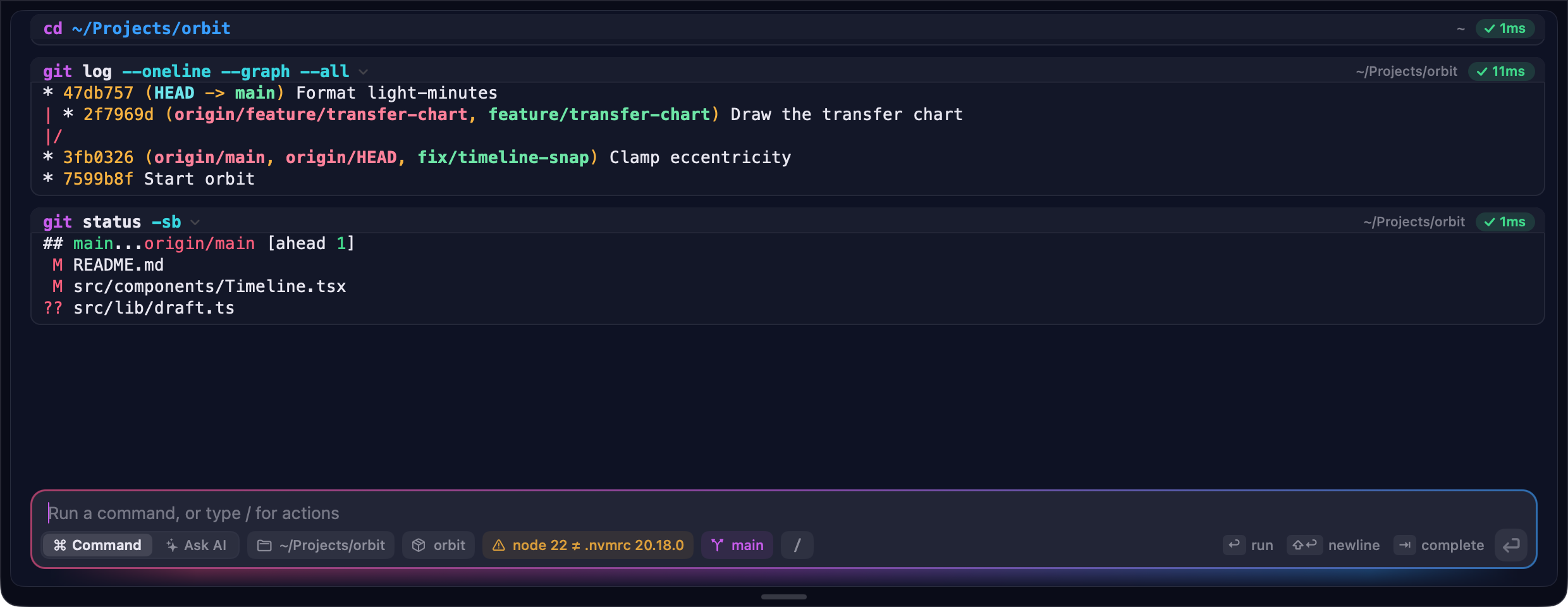
Task: Switch to Ask AI mode
Action: [x=196, y=545]
